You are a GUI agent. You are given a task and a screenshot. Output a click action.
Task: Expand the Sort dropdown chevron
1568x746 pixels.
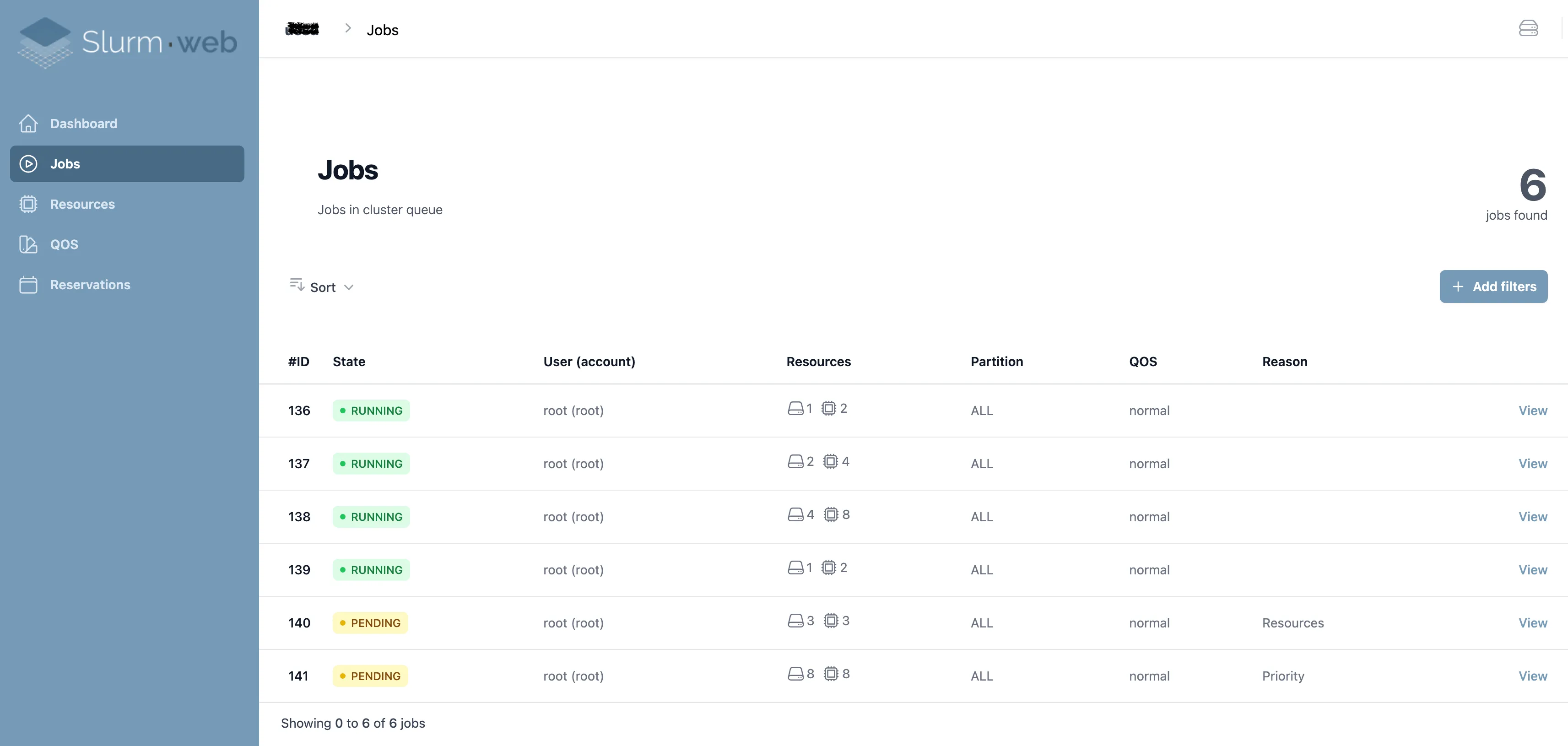(x=349, y=287)
